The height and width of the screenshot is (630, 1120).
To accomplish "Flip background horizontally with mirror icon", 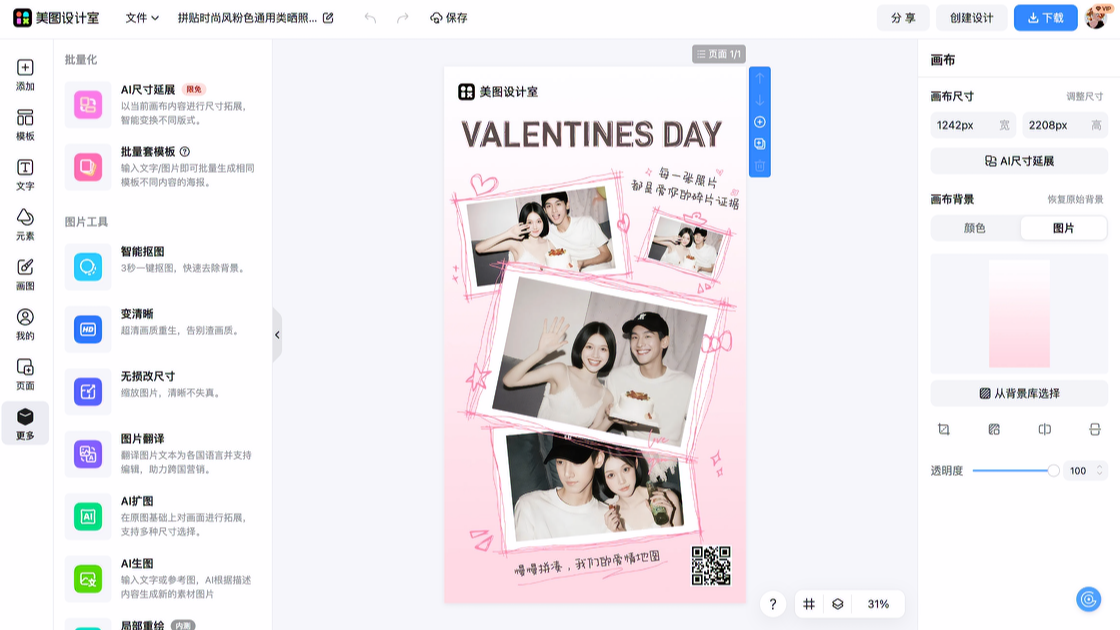I will pos(1044,429).
